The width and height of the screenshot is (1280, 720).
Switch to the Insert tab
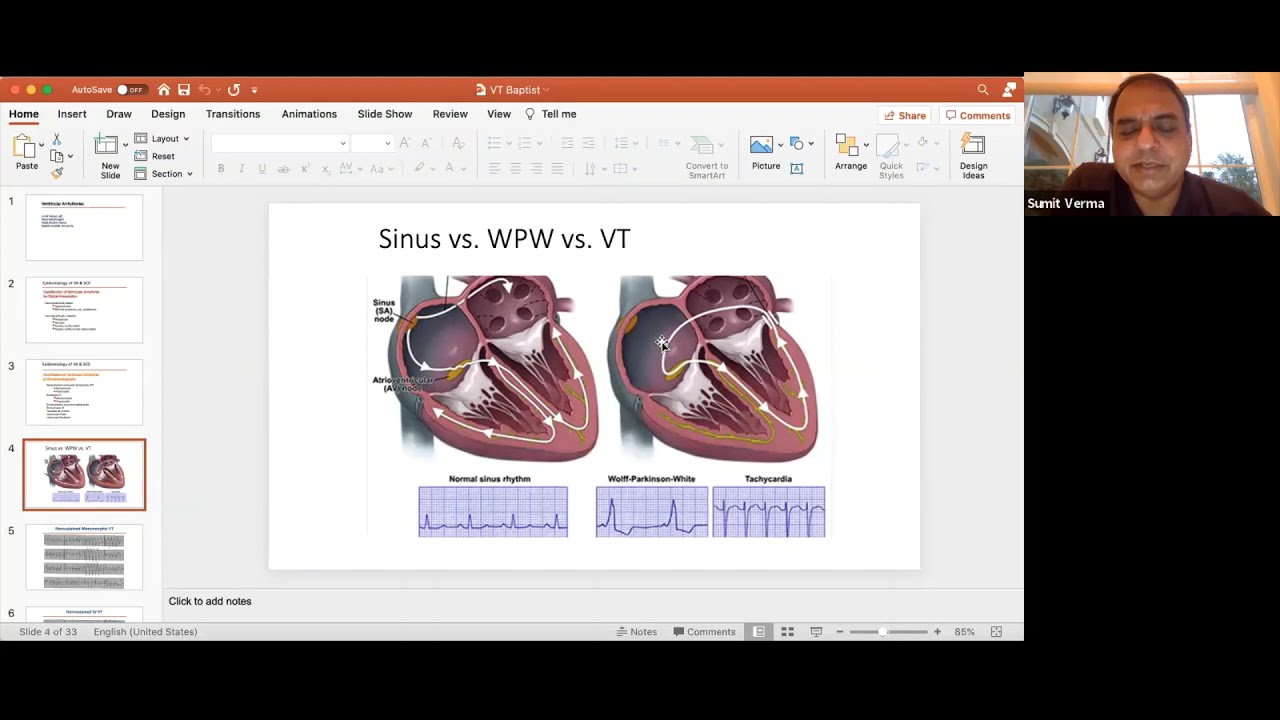click(72, 114)
